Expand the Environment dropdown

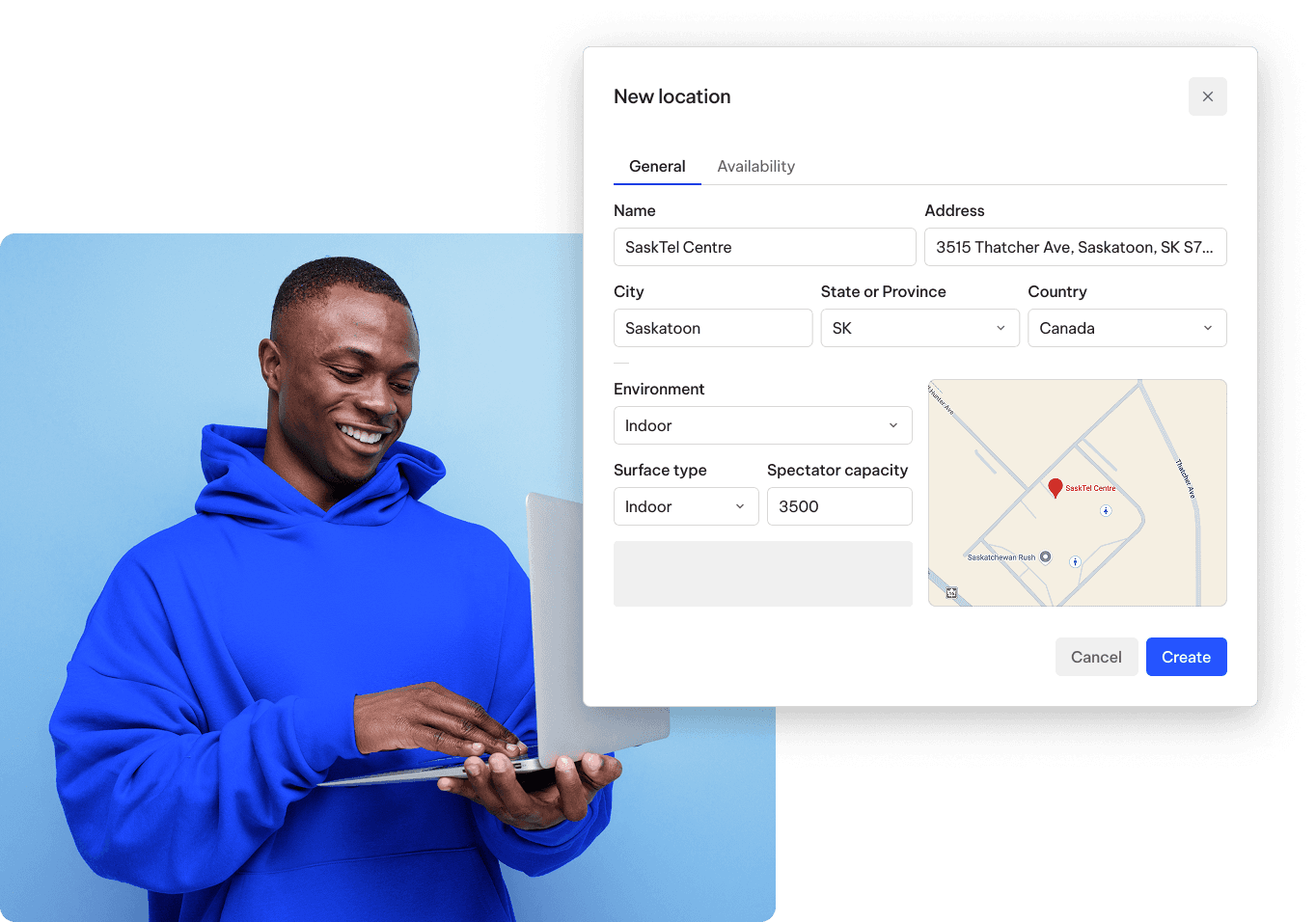click(762, 425)
